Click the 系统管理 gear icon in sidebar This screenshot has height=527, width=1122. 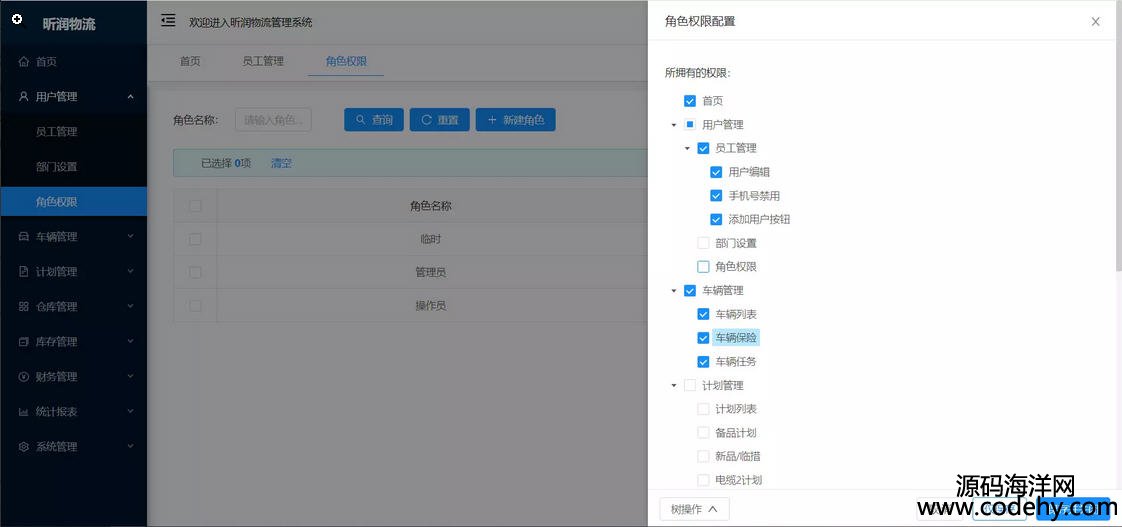24,447
